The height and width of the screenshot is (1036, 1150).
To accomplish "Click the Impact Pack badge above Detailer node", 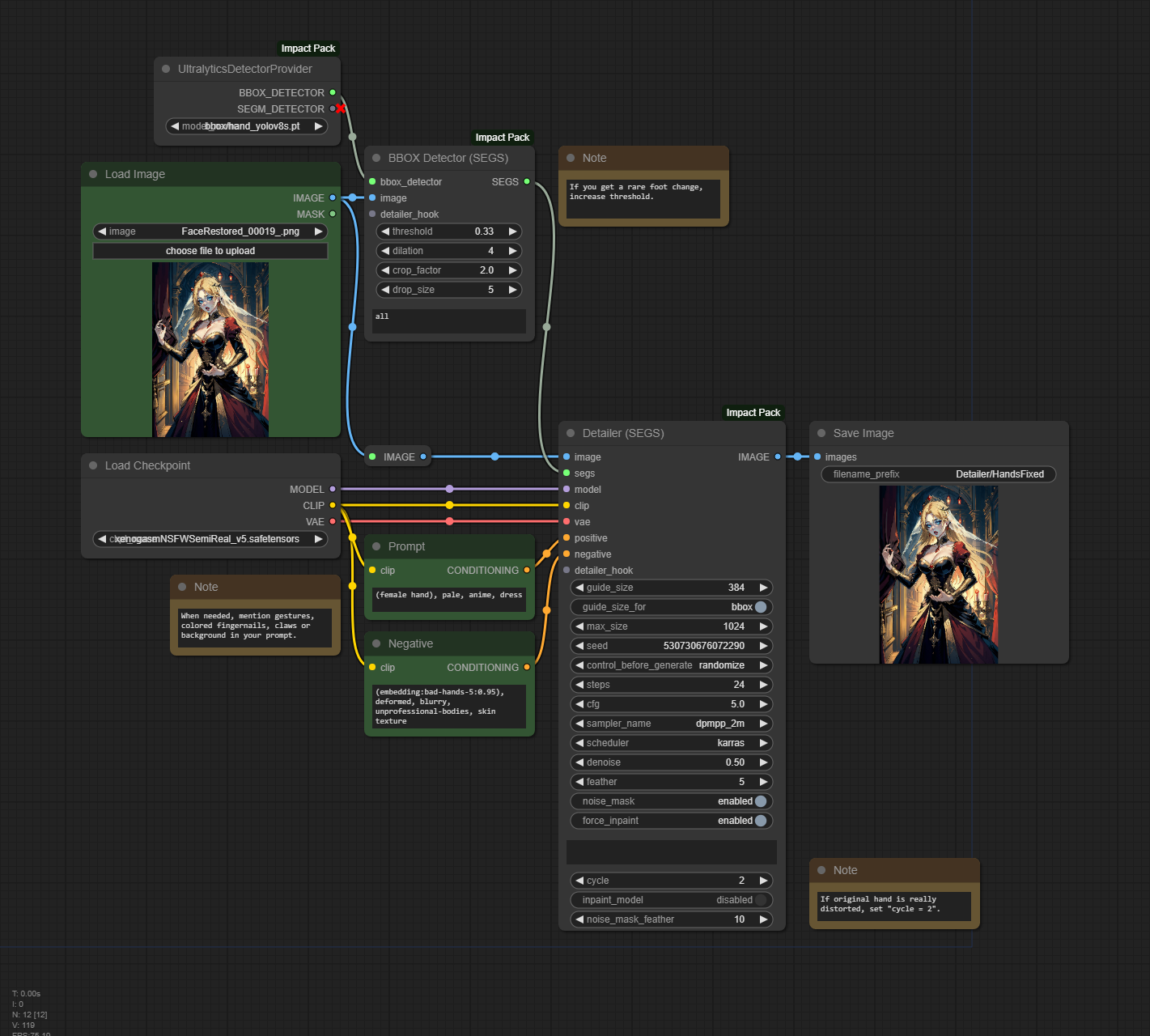I will pos(753,413).
